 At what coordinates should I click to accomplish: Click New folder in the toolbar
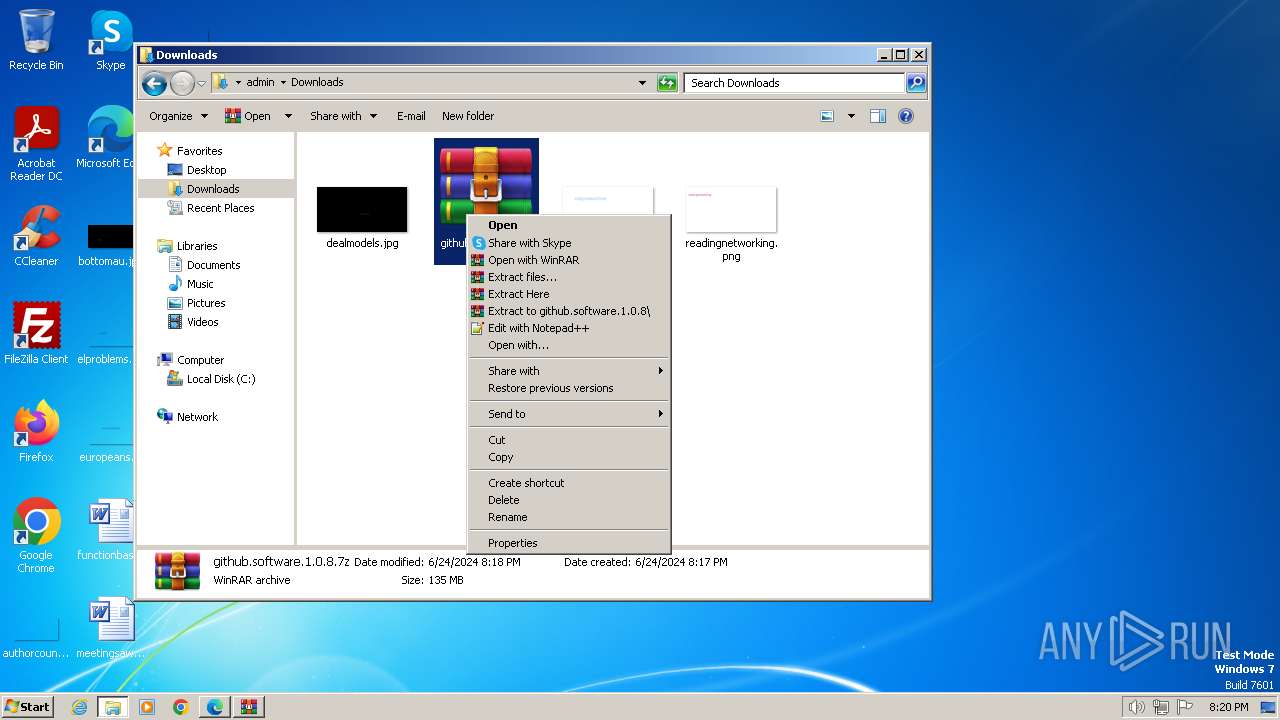468,116
